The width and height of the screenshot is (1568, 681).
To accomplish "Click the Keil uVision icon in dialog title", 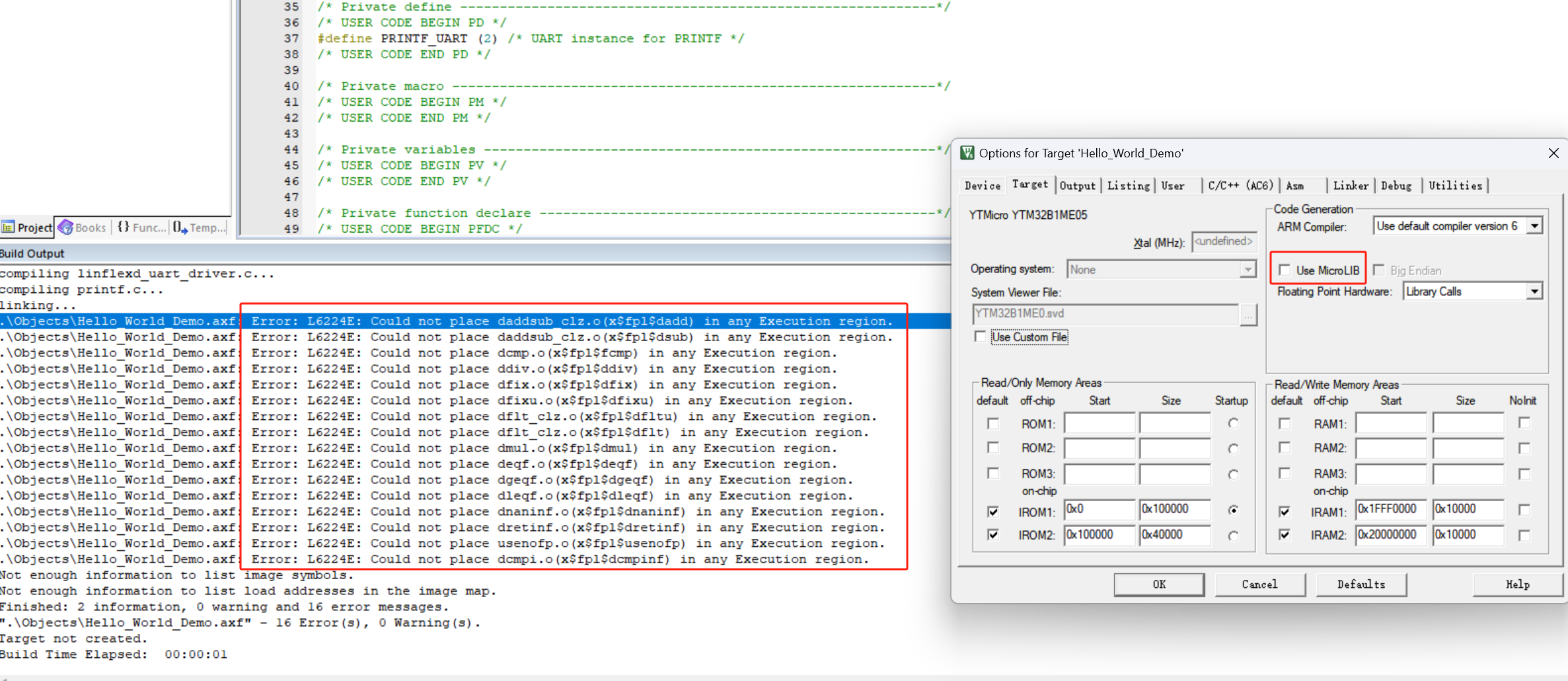I will 967,153.
